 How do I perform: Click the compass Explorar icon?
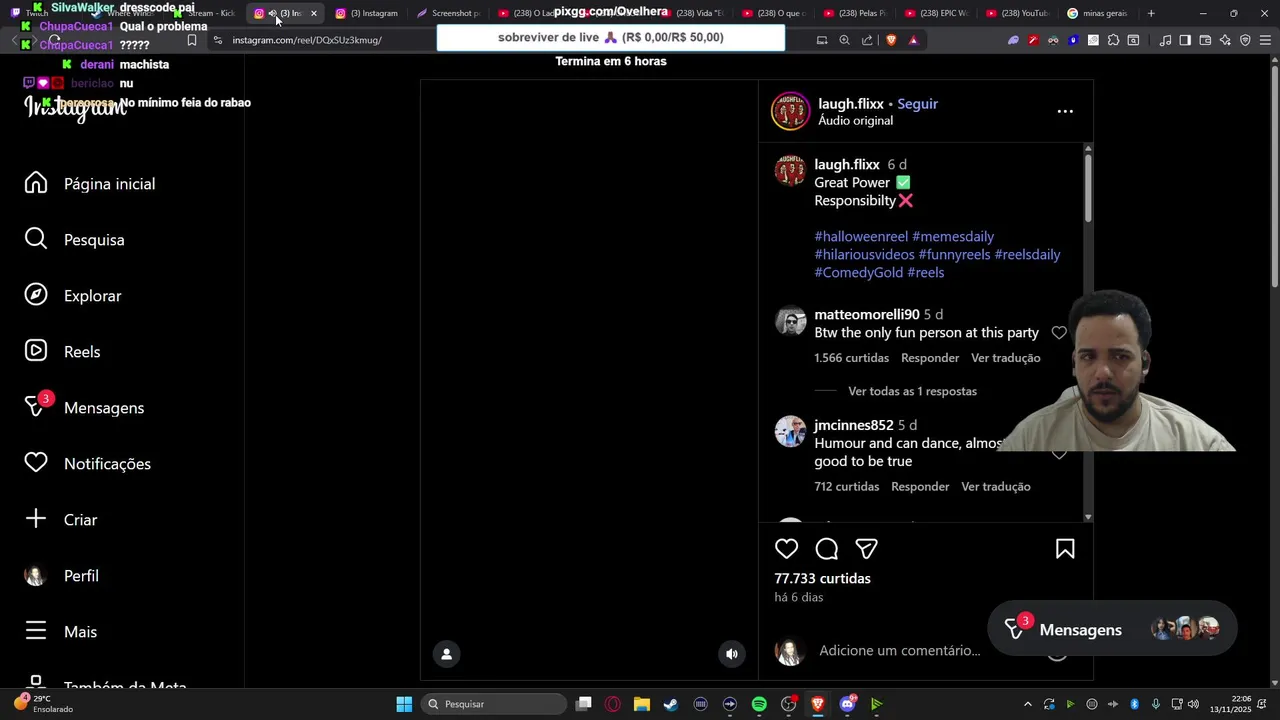point(36,295)
